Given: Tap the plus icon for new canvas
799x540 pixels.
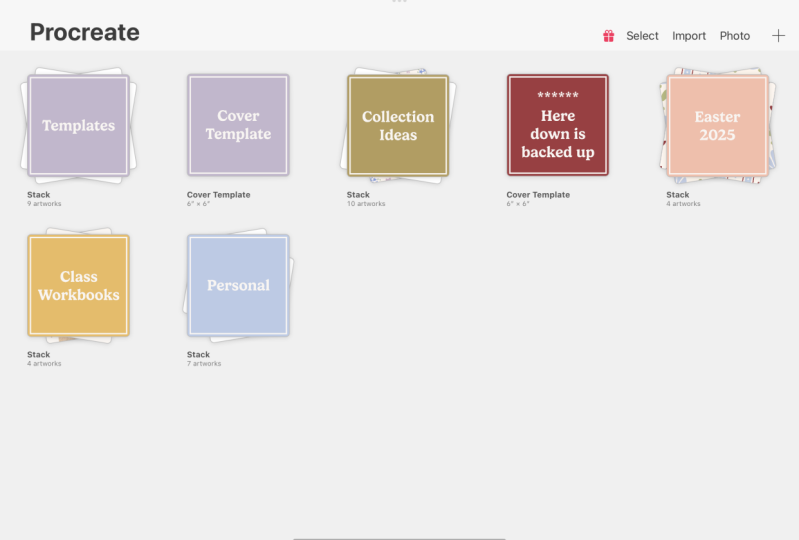Looking at the screenshot, I should 778,36.
